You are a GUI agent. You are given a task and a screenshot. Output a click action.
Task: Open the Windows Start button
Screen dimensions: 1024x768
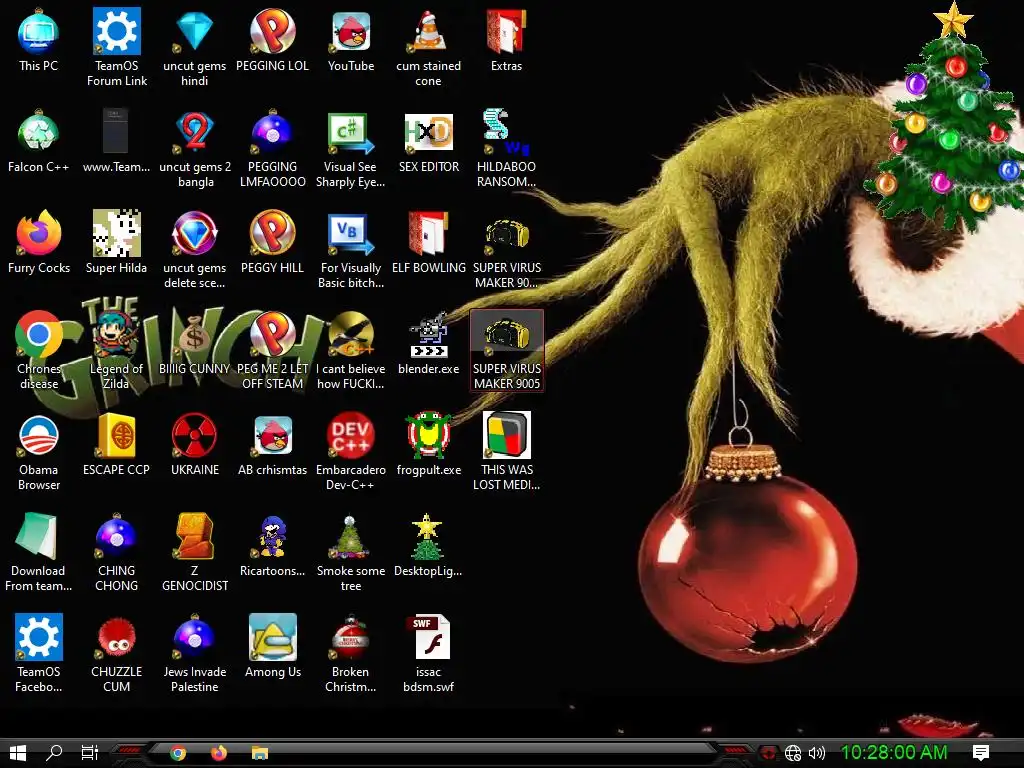[x=18, y=753]
